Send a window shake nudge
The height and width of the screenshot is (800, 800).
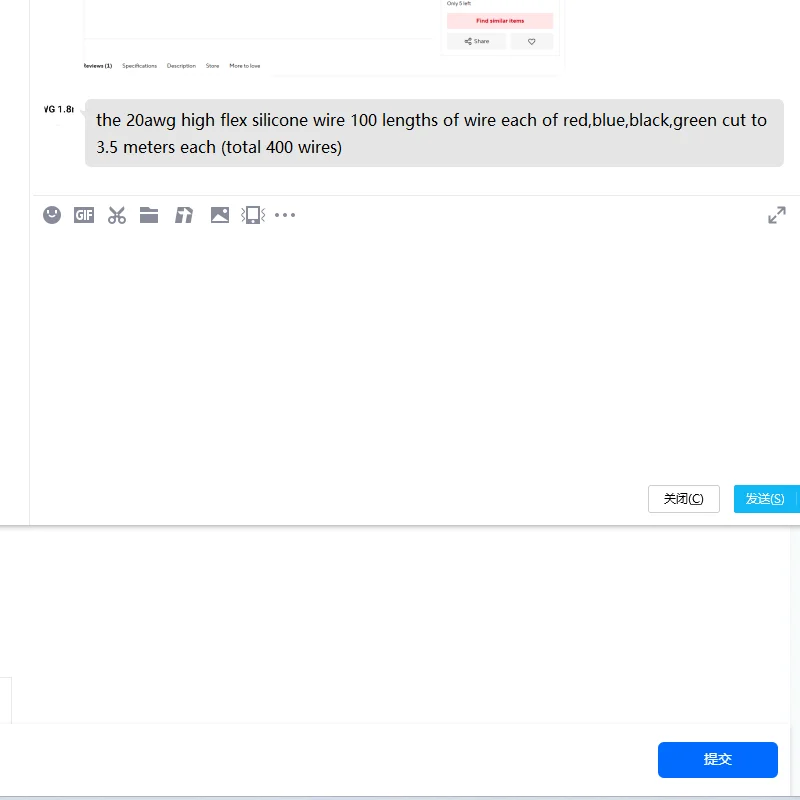point(253,215)
